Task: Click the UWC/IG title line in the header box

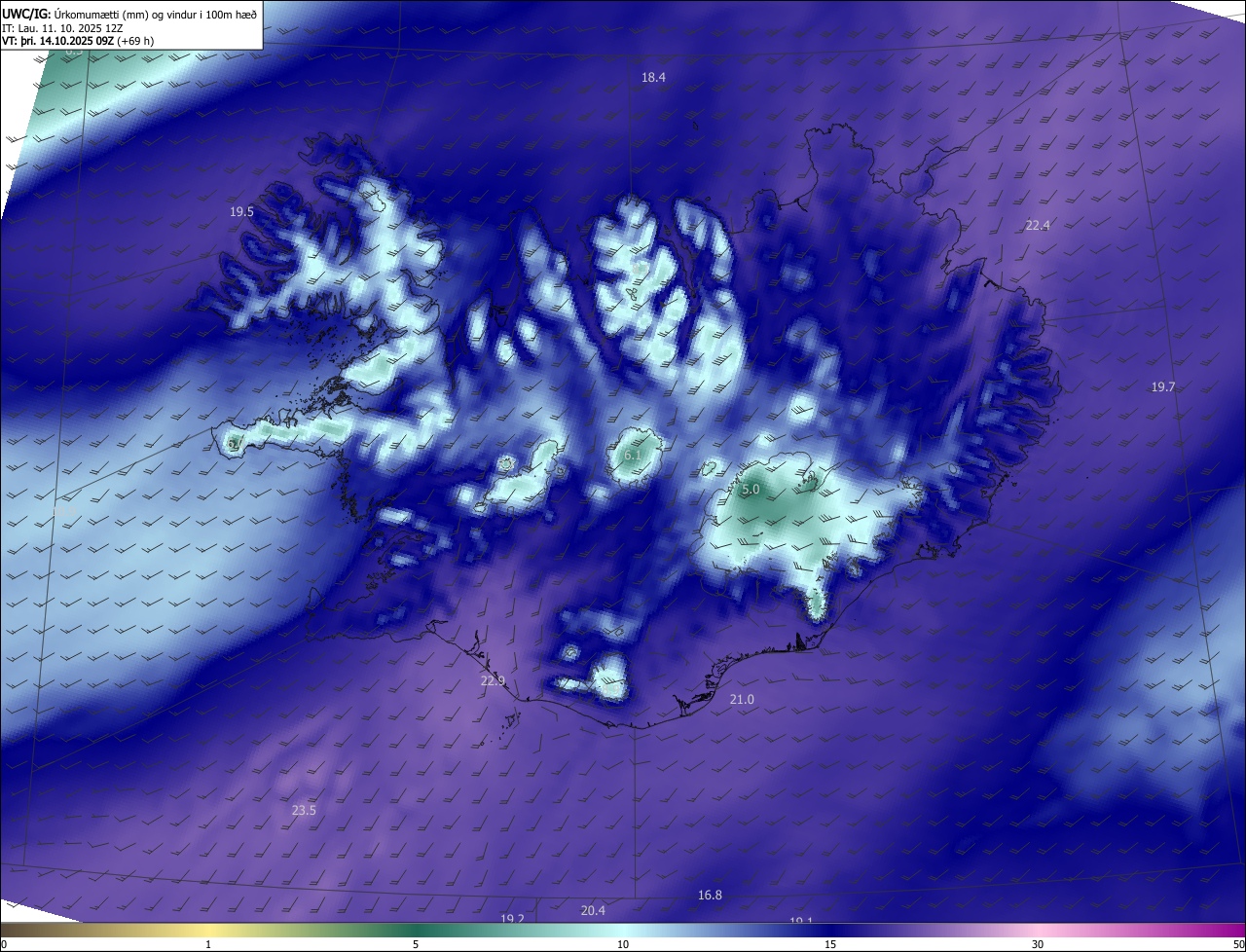Action: [129, 14]
